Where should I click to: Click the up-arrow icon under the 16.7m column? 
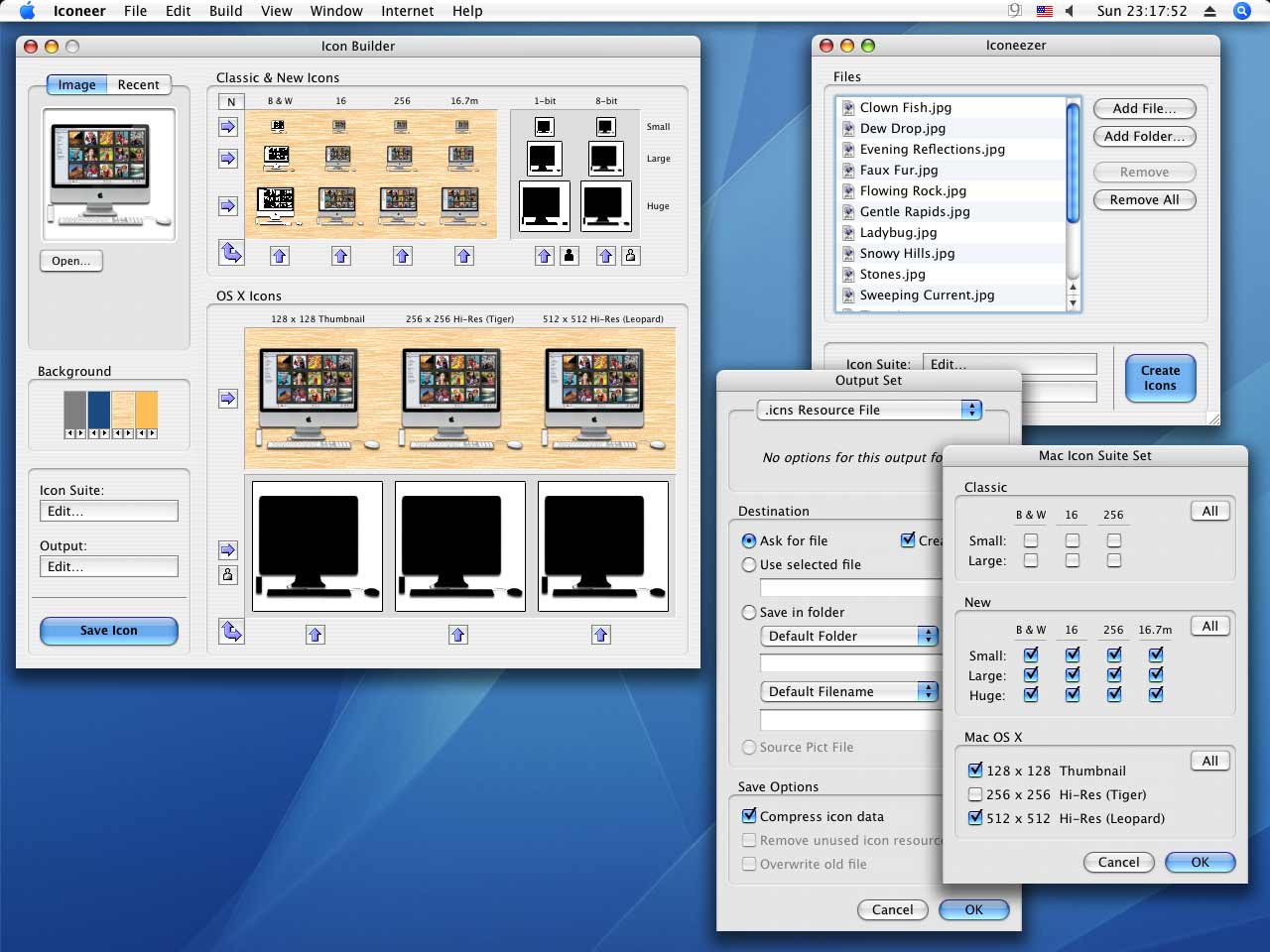(x=464, y=256)
